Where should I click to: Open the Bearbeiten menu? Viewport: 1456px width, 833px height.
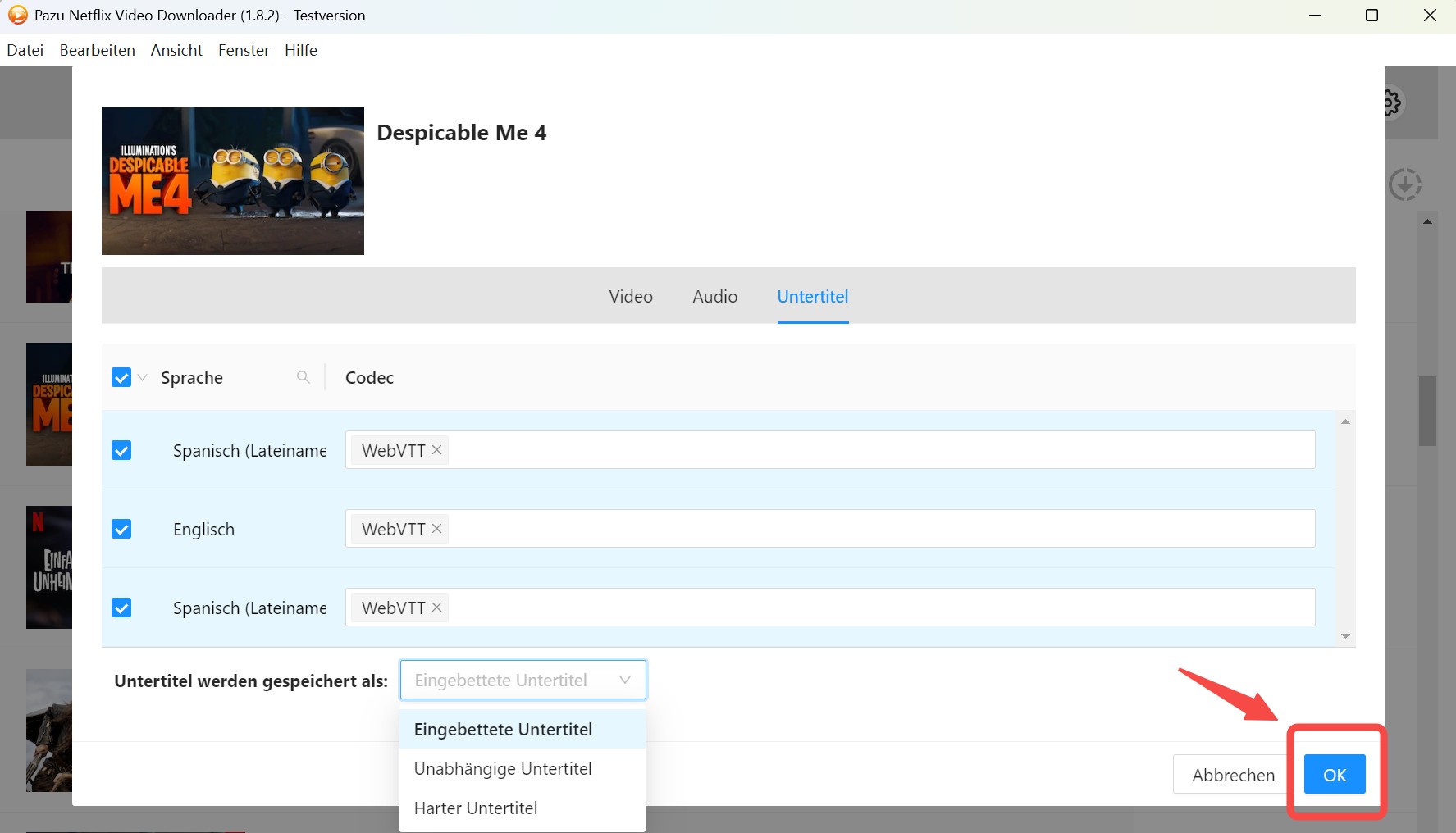point(97,50)
